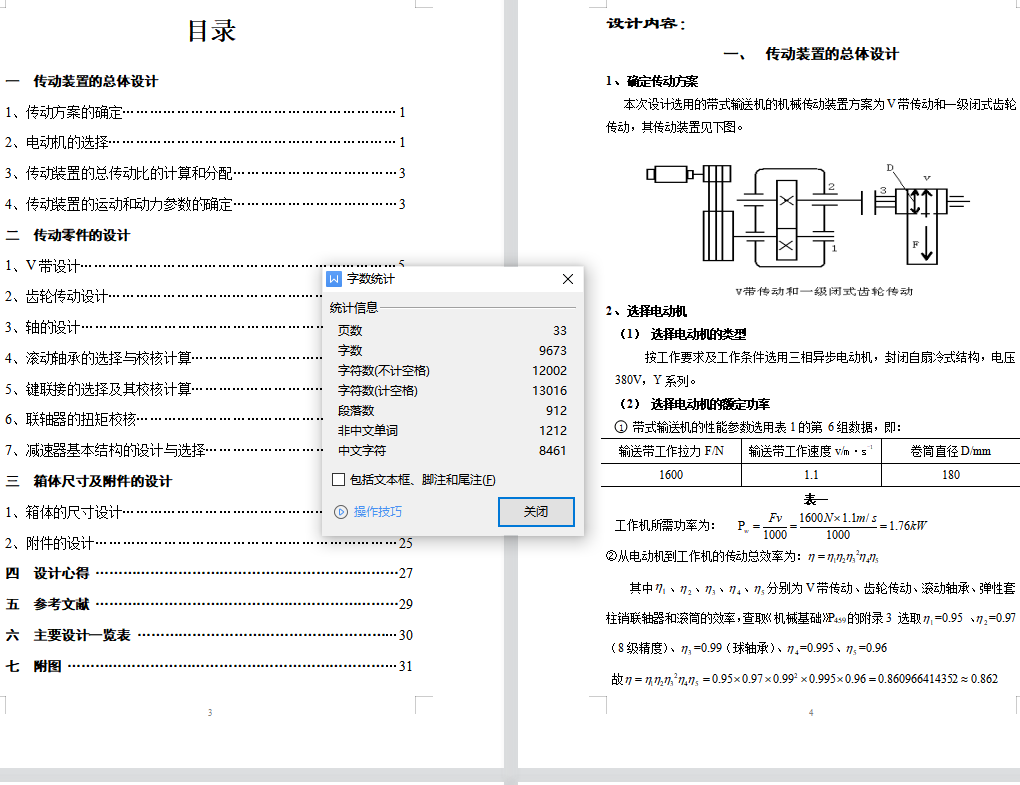1020x785 pixels.
Task: Click the 字数 count value 9673
Action: click(552, 351)
